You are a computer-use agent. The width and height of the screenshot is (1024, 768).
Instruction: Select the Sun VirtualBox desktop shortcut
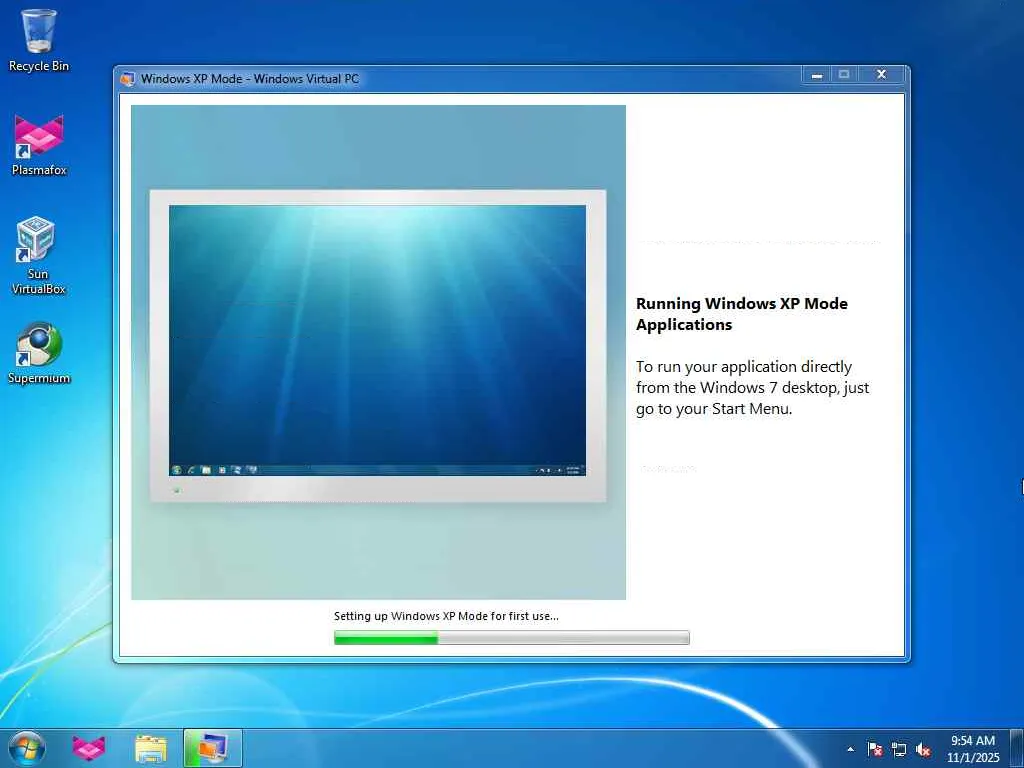[x=38, y=255]
